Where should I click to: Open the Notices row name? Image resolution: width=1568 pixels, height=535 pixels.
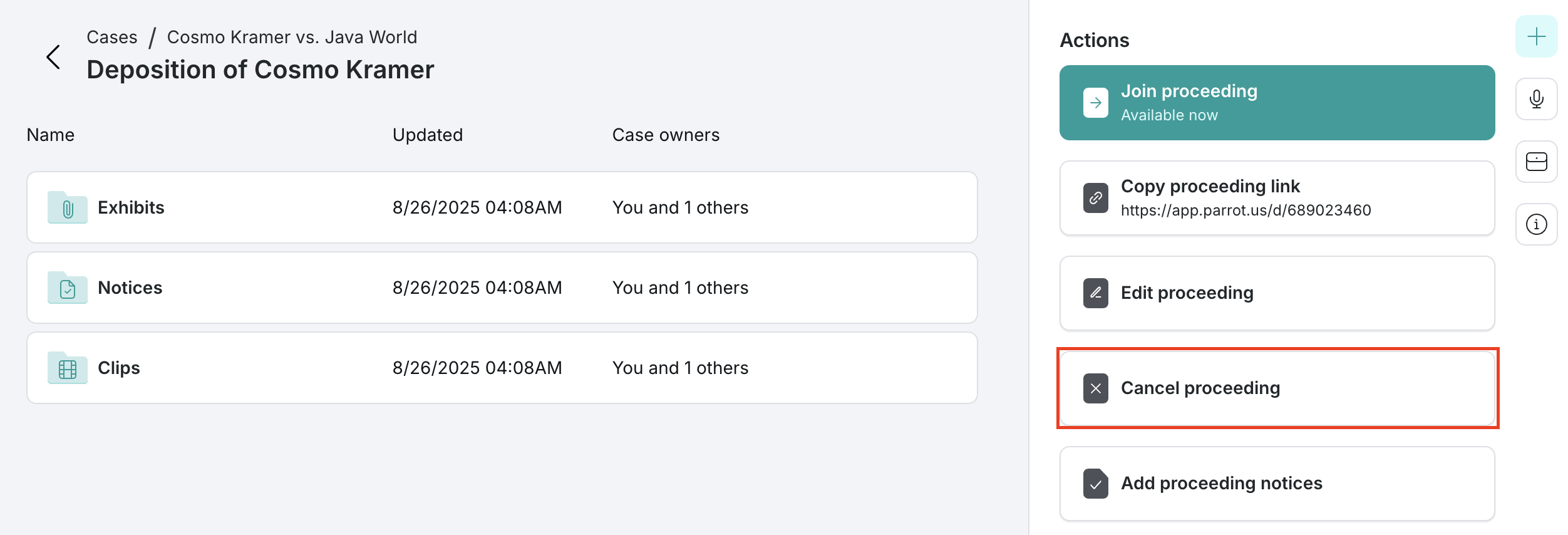tap(130, 288)
